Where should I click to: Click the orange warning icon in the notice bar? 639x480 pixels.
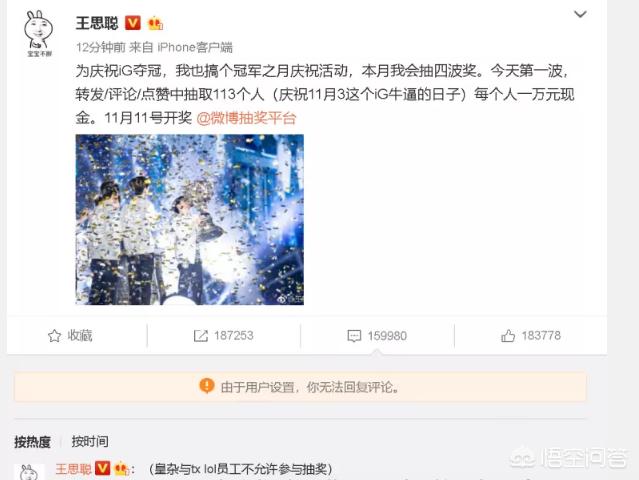(x=207, y=385)
